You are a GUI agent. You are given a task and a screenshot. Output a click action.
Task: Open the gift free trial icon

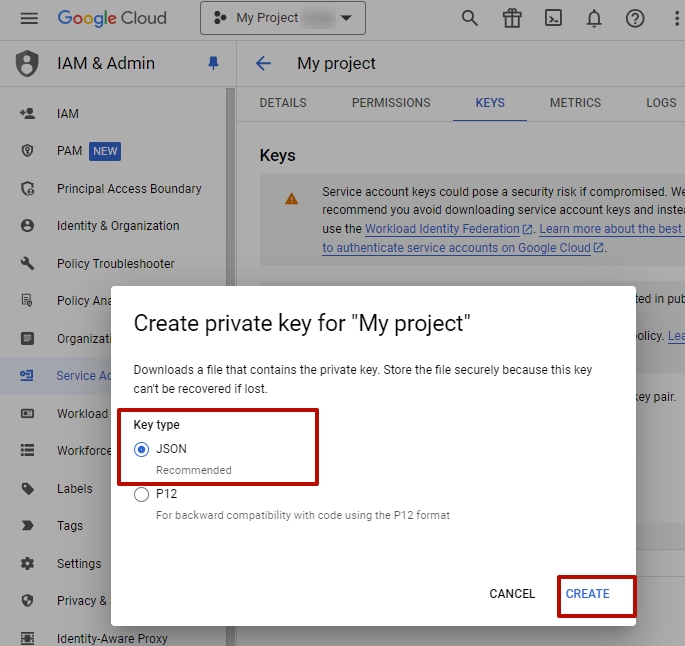tap(512, 18)
